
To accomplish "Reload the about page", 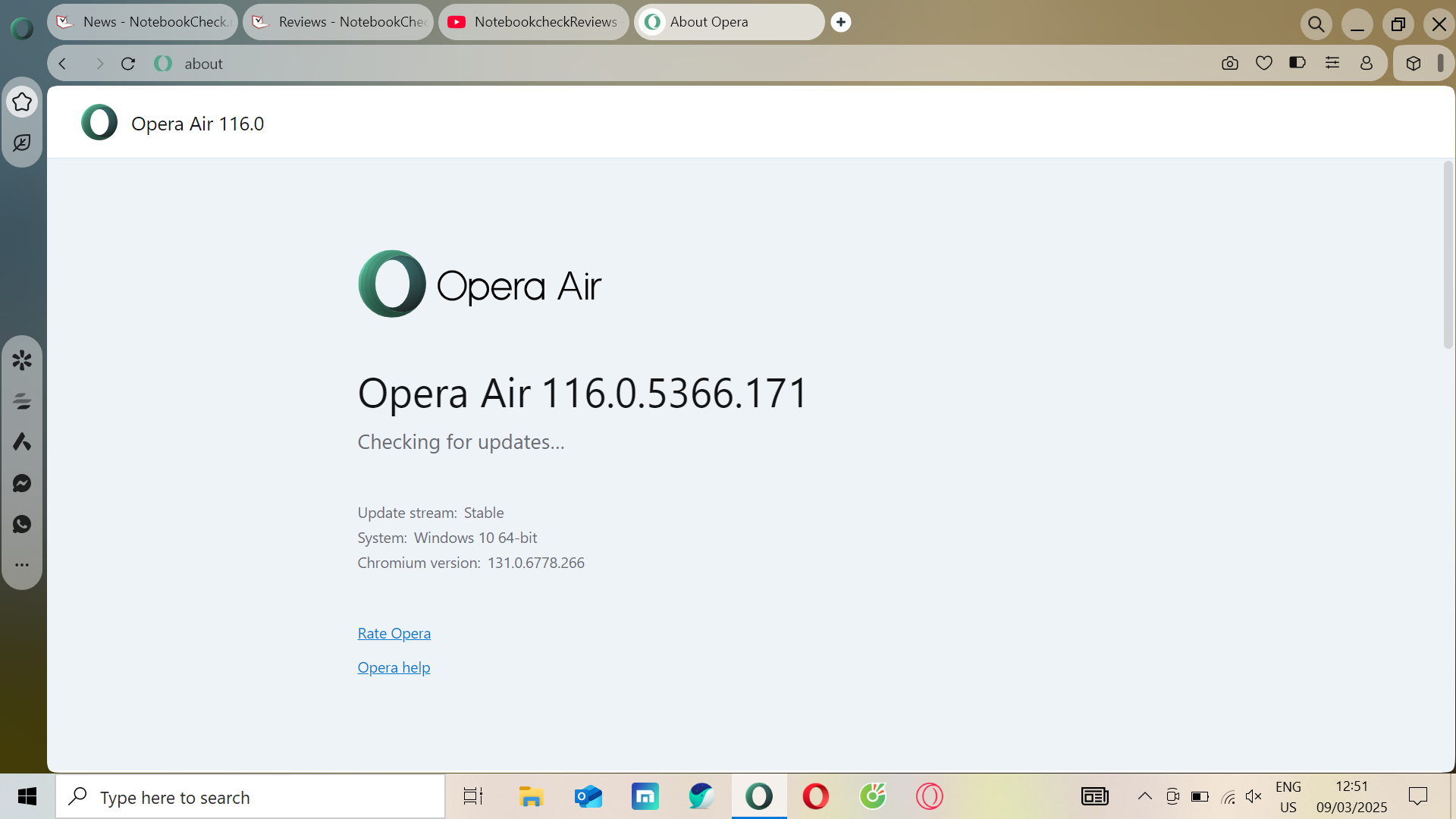I will [x=128, y=64].
